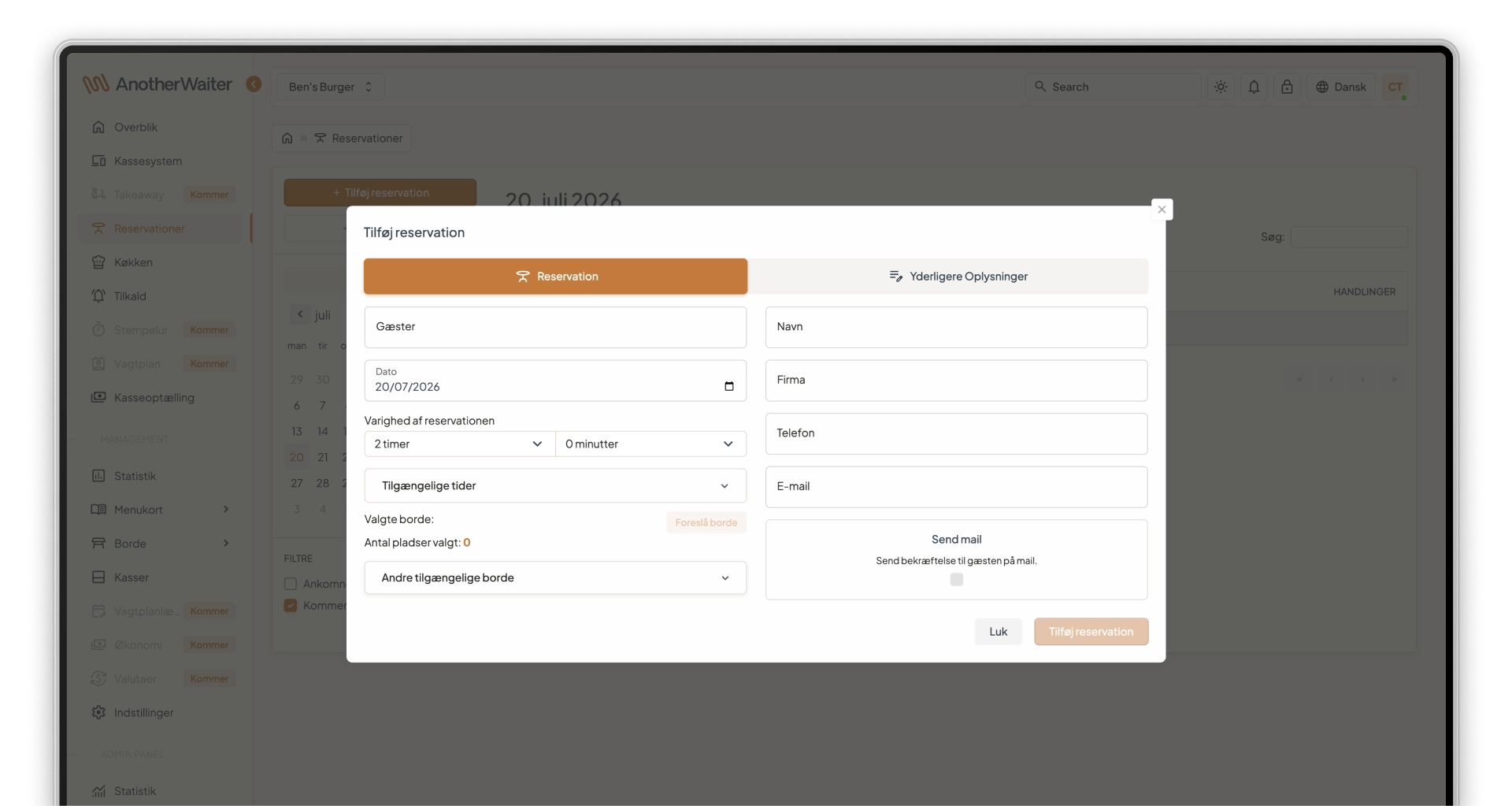Click the Gæster input field
Image resolution: width=1512 pixels, height=806 pixels.
click(x=555, y=327)
